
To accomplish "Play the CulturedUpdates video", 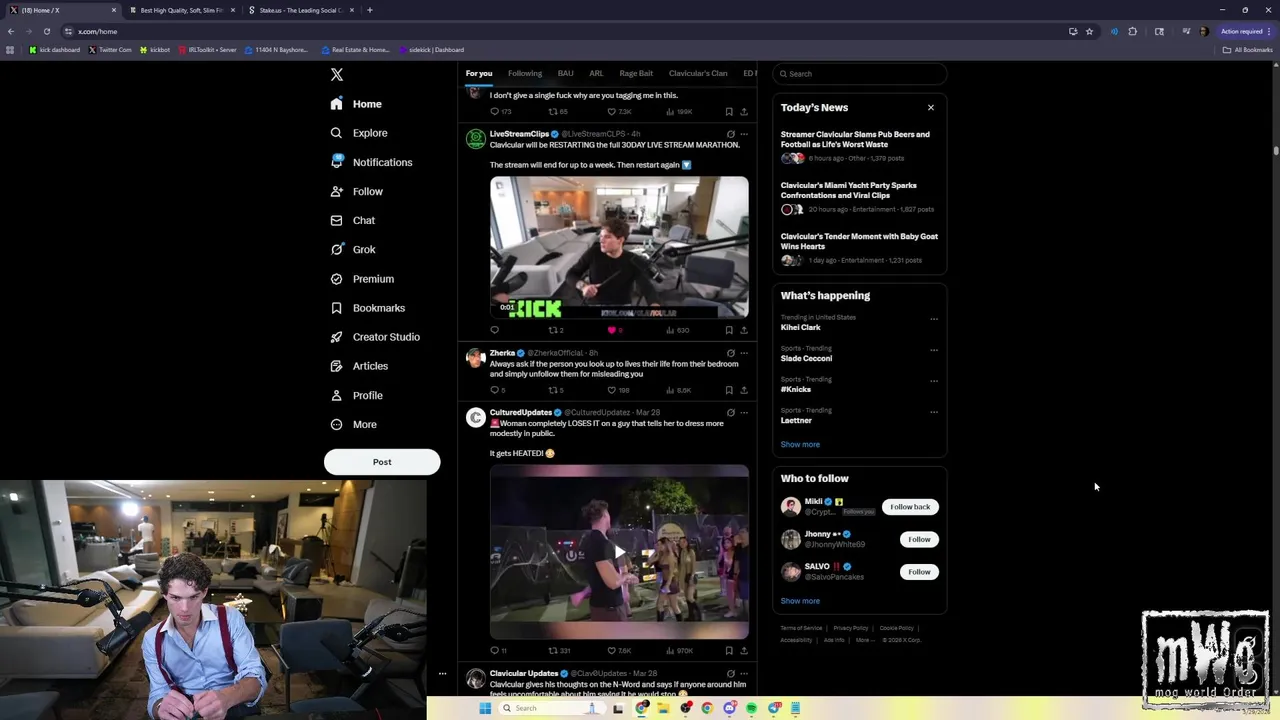I will [619, 552].
